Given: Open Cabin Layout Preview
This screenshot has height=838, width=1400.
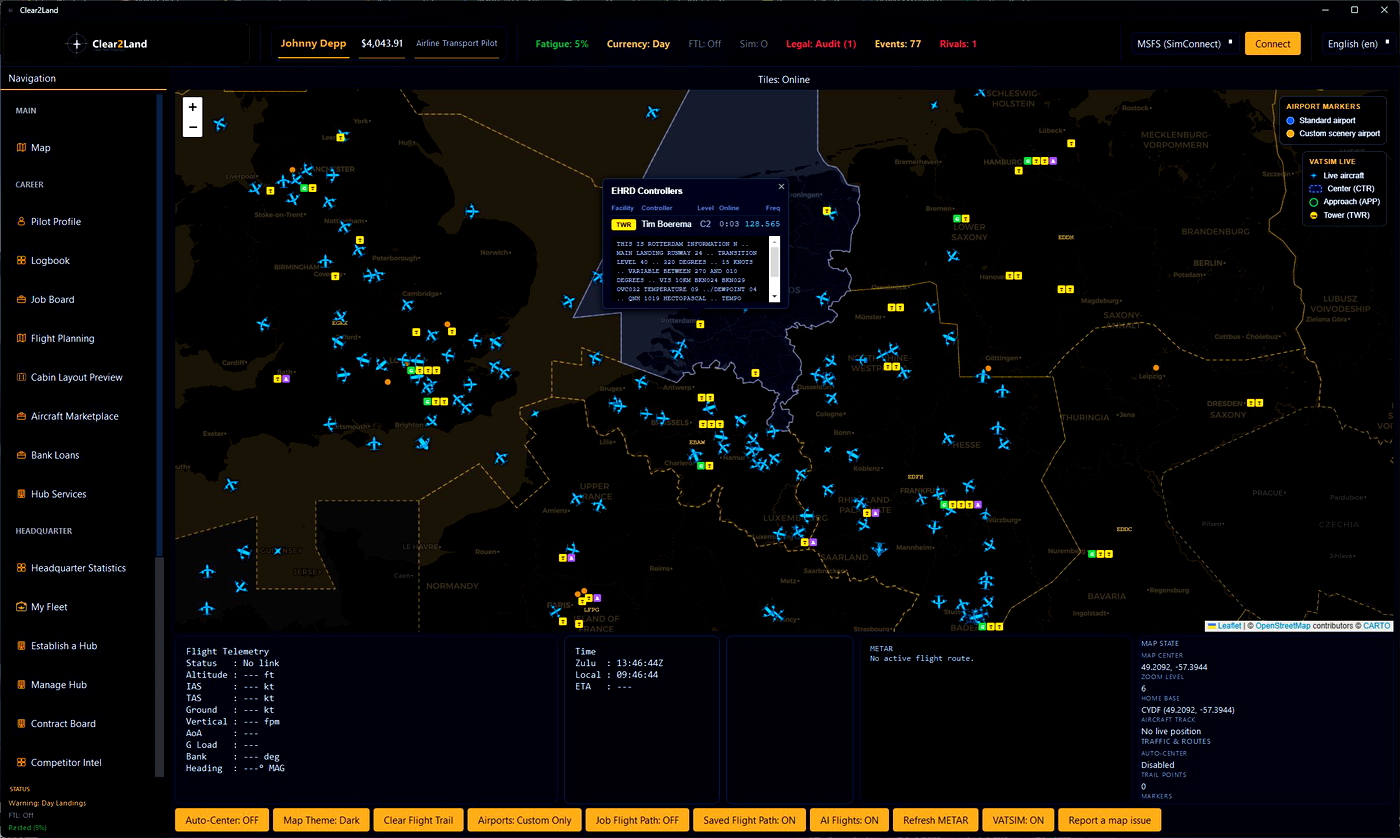Looking at the screenshot, I should pos(69,378).
